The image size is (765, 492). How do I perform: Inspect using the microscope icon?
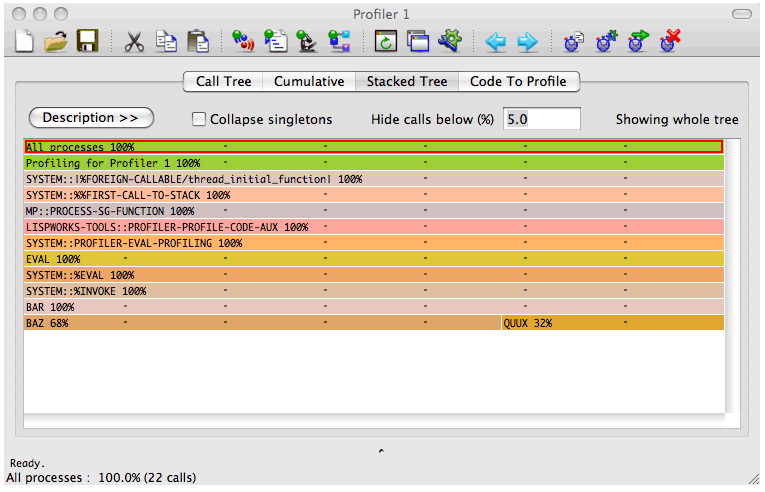tap(307, 41)
